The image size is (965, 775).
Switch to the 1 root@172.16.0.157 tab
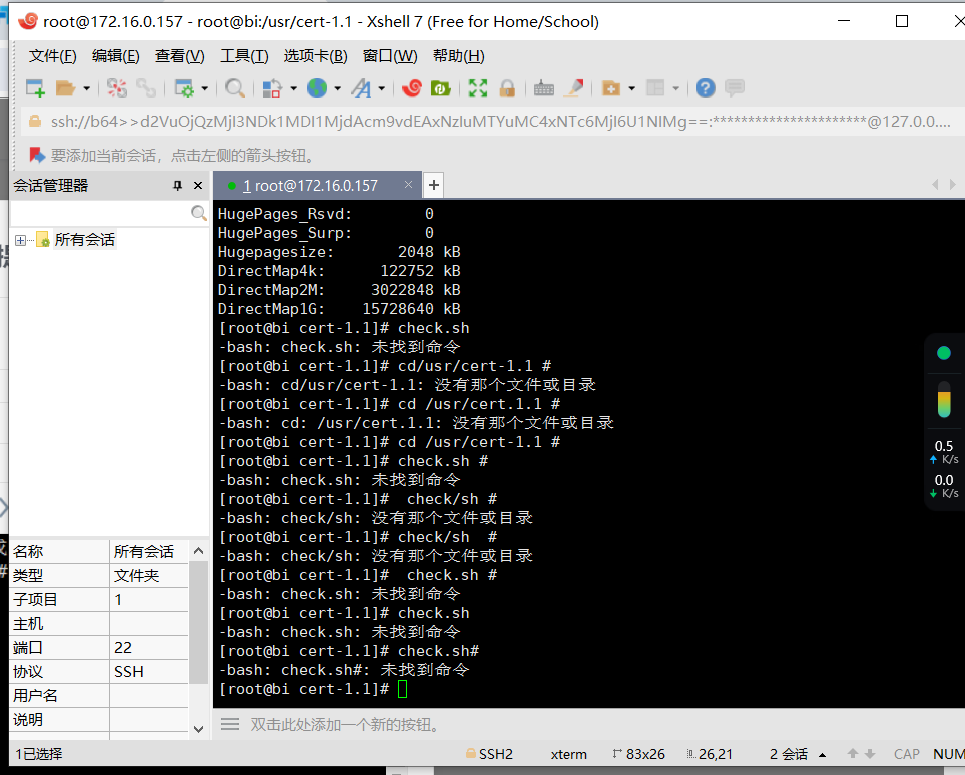click(x=310, y=185)
